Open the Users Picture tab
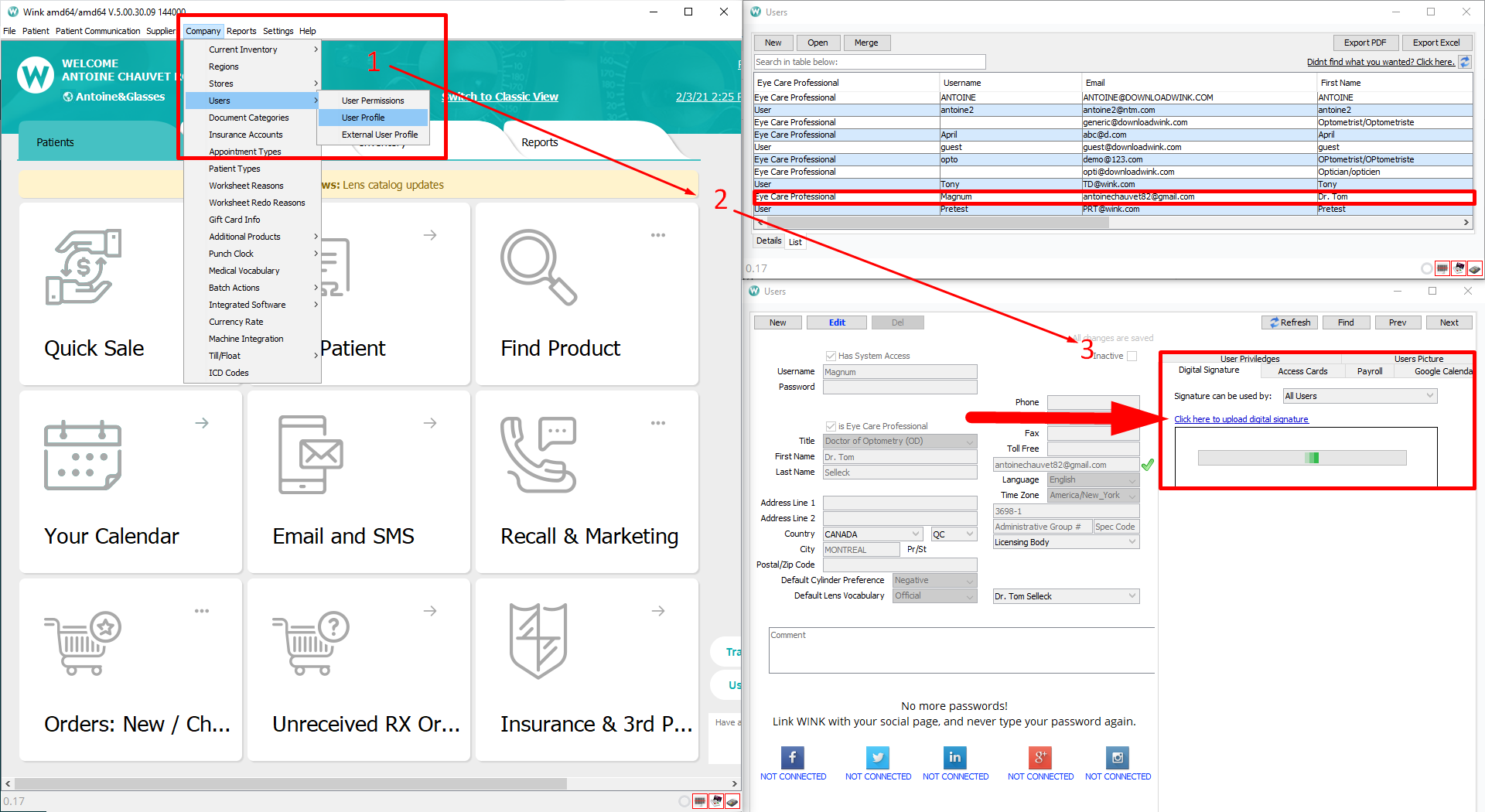This screenshot has width=1485, height=812. pyautogui.click(x=1418, y=359)
